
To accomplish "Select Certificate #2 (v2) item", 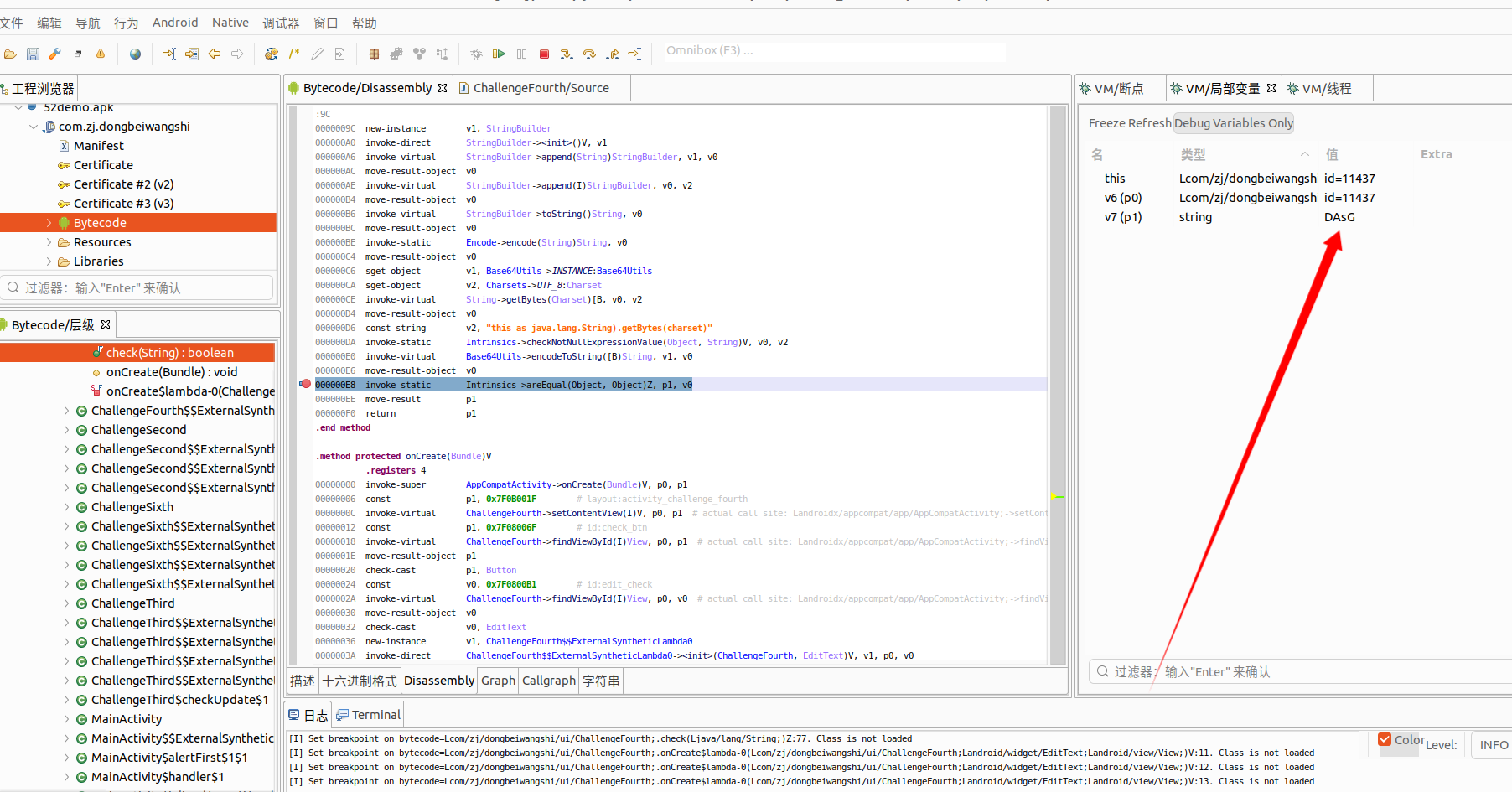I will click(124, 184).
